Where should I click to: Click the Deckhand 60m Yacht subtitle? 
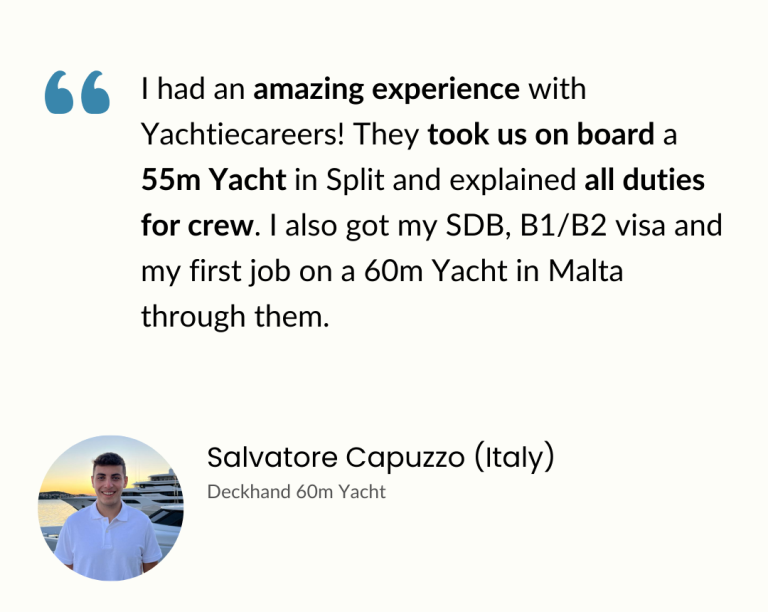296,492
